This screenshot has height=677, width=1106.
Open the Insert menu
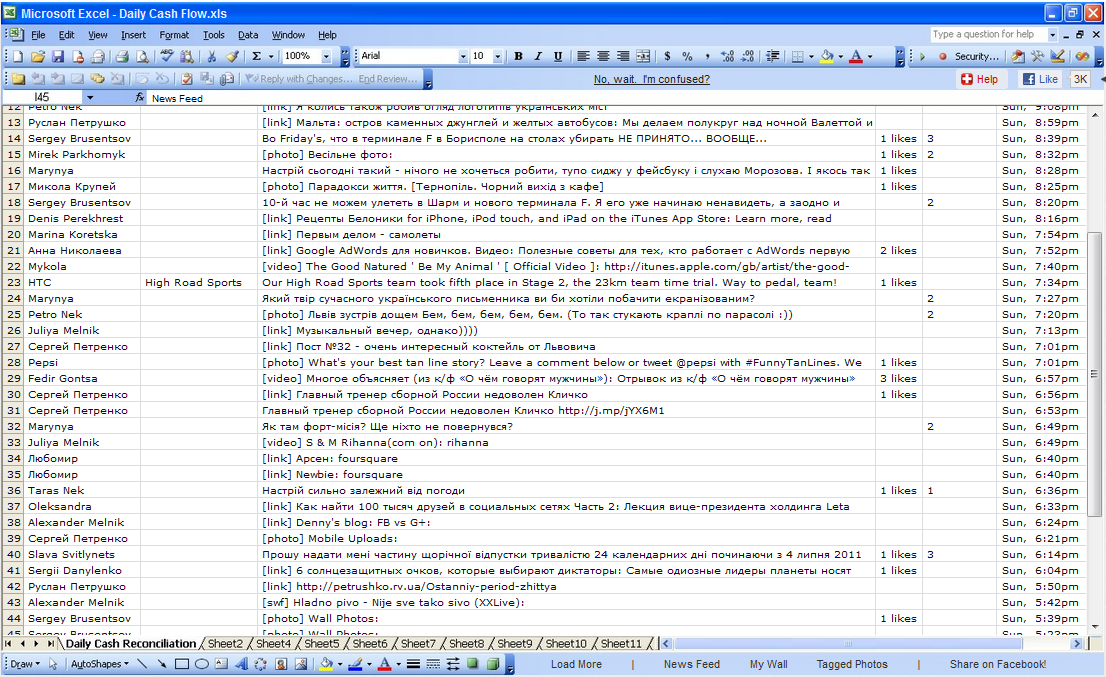(x=133, y=35)
